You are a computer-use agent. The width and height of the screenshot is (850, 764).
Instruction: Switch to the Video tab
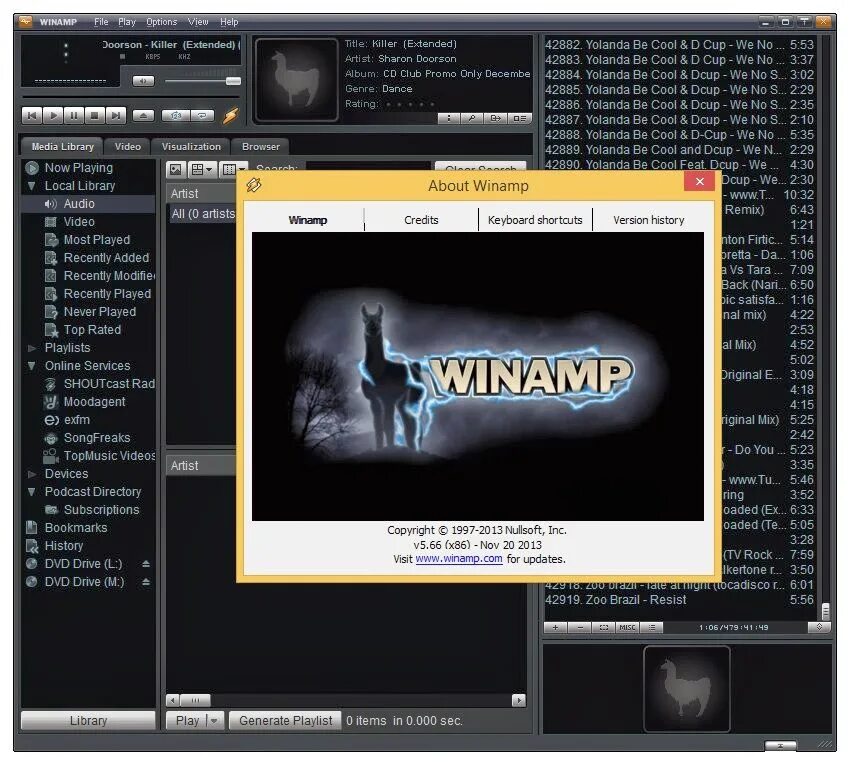point(127,146)
